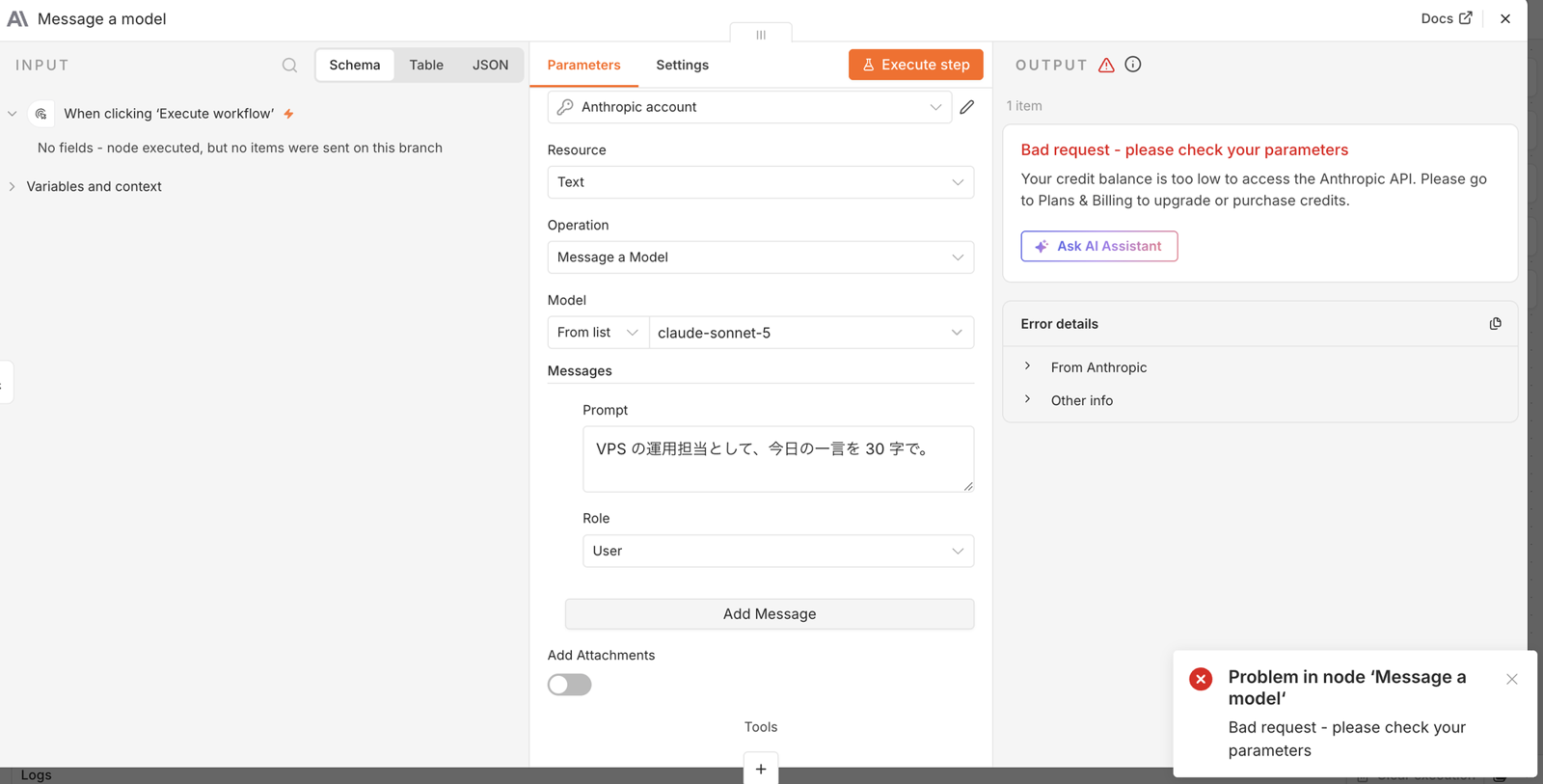
Task: Open the Resource dropdown showing Text
Action: [761, 182]
